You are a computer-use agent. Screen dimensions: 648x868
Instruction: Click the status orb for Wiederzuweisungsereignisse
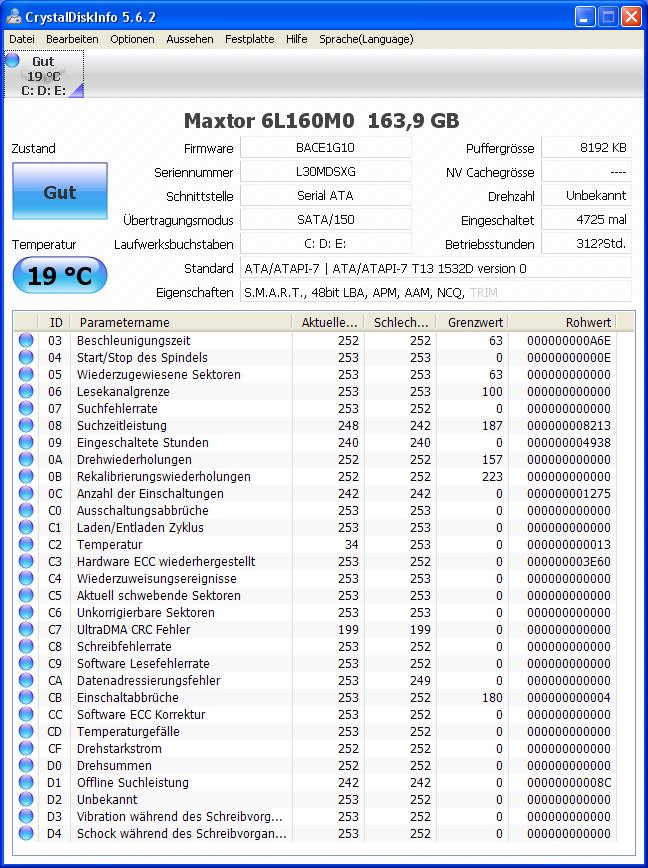click(x=26, y=578)
